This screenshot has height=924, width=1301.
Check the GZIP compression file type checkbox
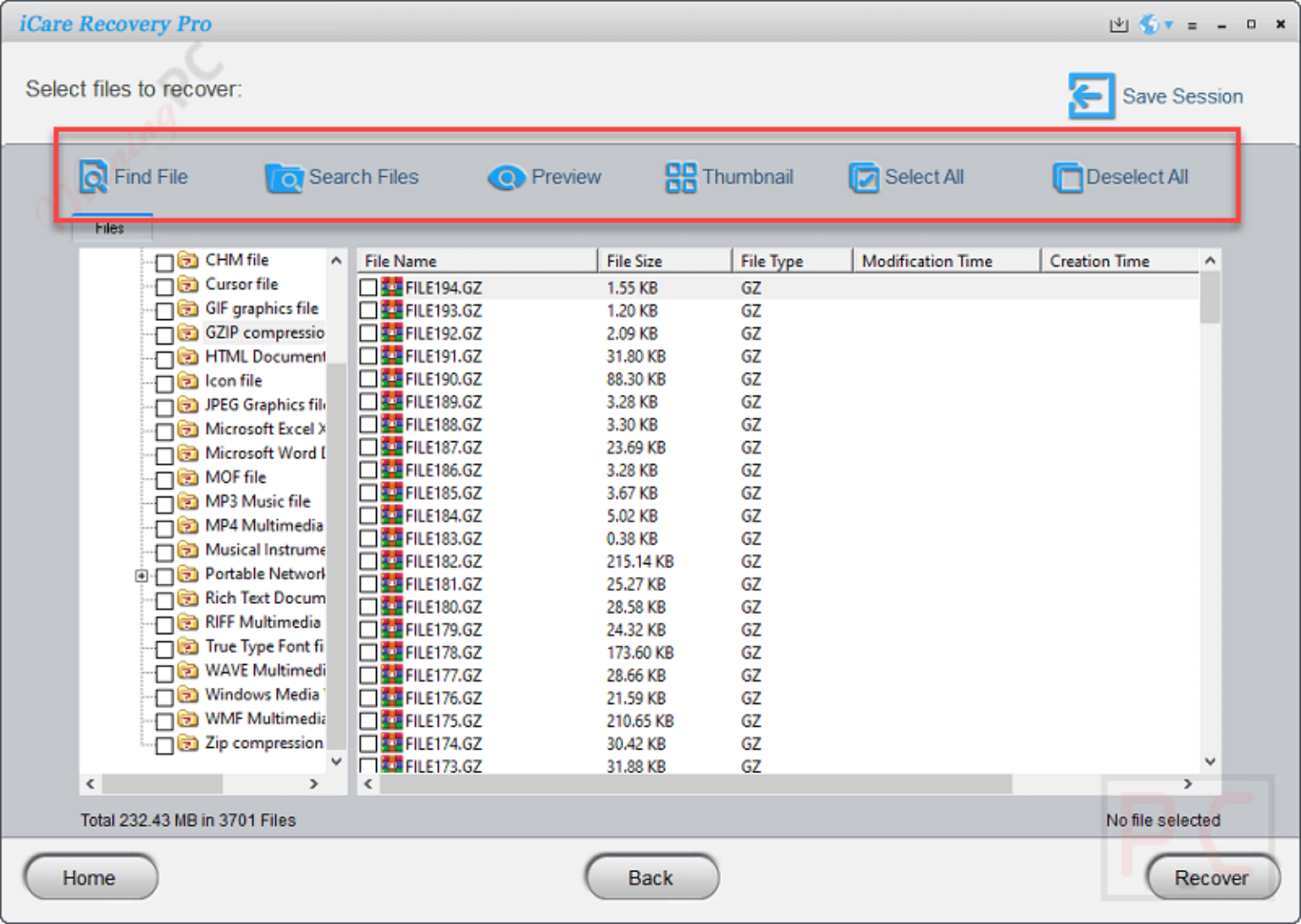(x=165, y=335)
